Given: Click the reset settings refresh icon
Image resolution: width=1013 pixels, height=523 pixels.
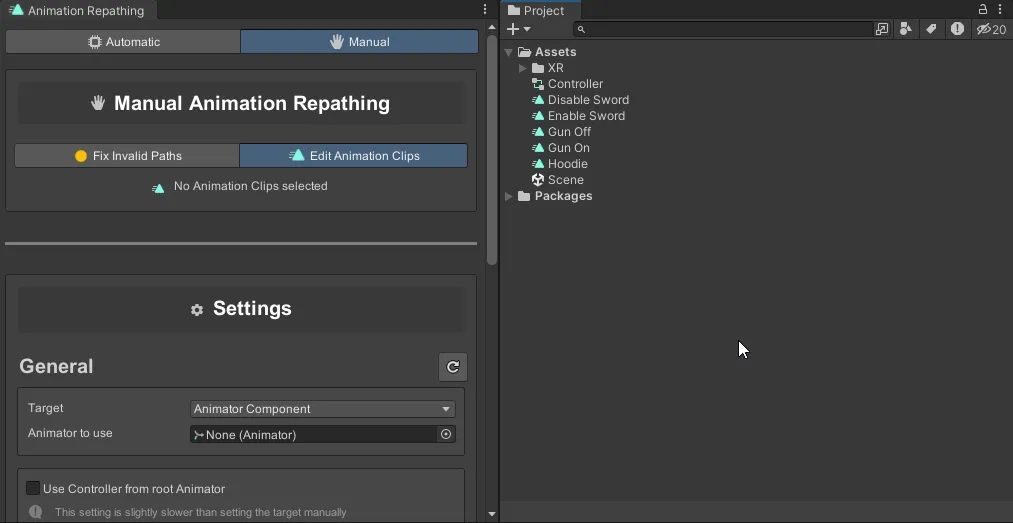Looking at the screenshot, I should click(453, 367).
